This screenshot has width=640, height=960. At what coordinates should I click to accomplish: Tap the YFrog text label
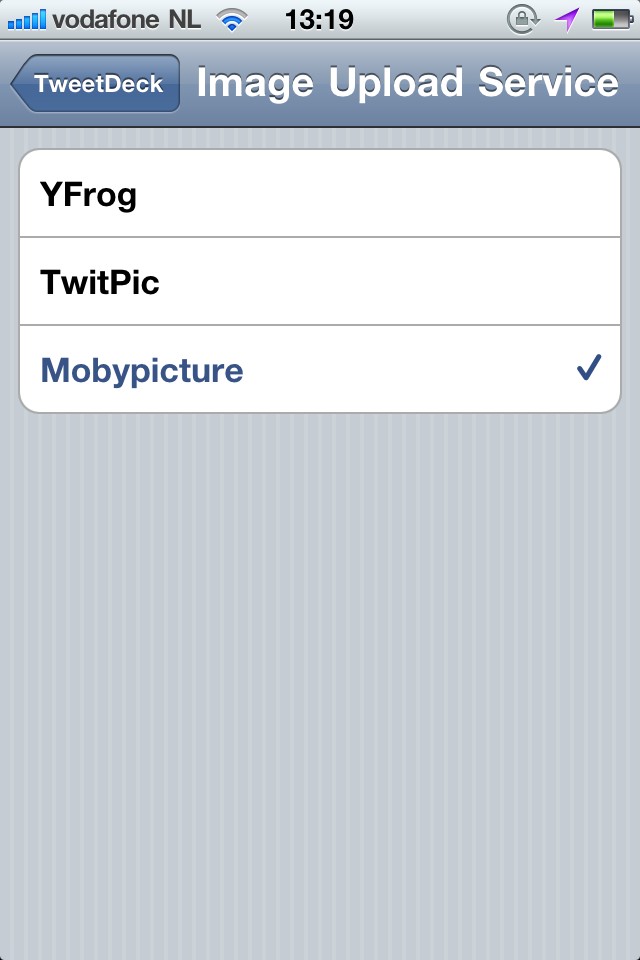pos(88,195)
